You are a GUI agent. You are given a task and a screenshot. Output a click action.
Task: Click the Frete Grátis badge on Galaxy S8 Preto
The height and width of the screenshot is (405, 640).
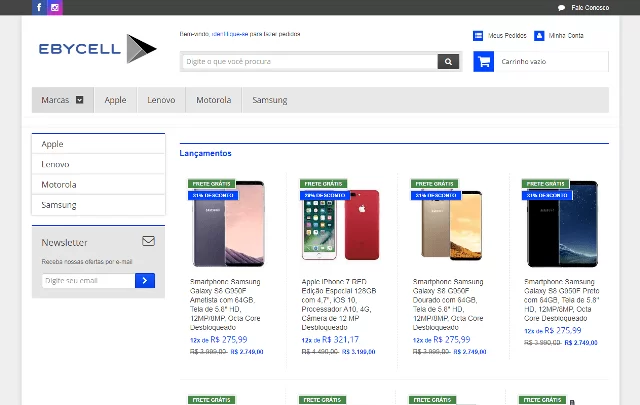click(x=545, y=184)
